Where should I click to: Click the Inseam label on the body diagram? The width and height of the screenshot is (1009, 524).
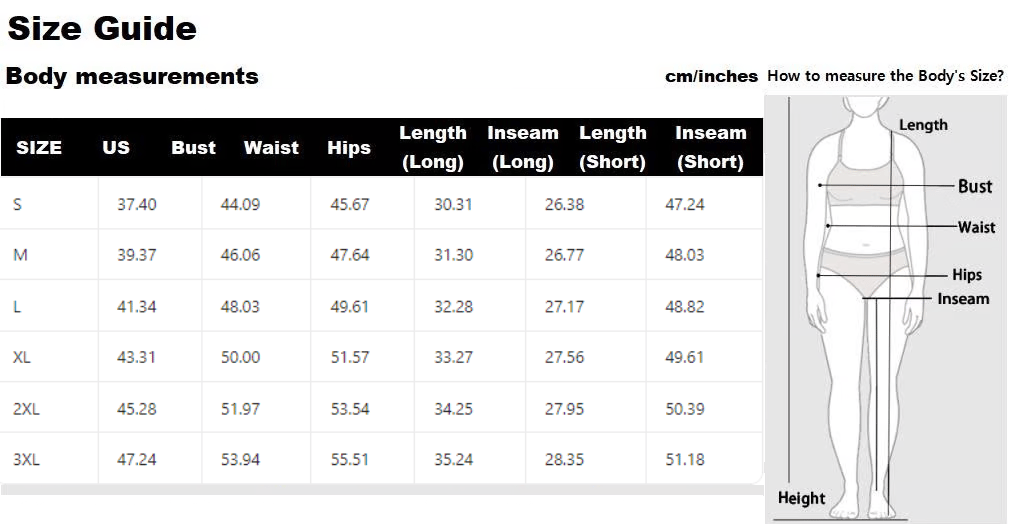tap(963, 299)
